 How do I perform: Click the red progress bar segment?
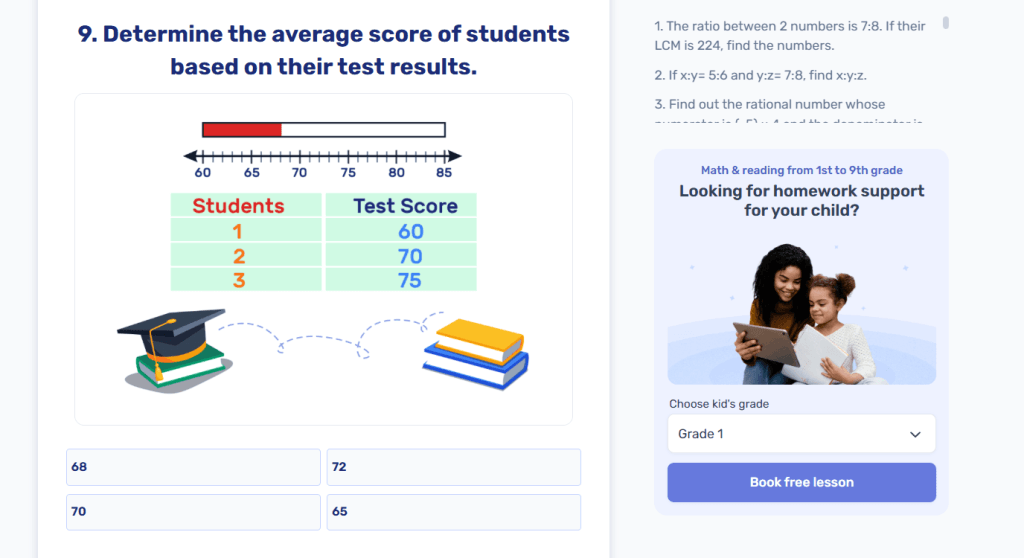pyautogui.click(x=242, y=130)
